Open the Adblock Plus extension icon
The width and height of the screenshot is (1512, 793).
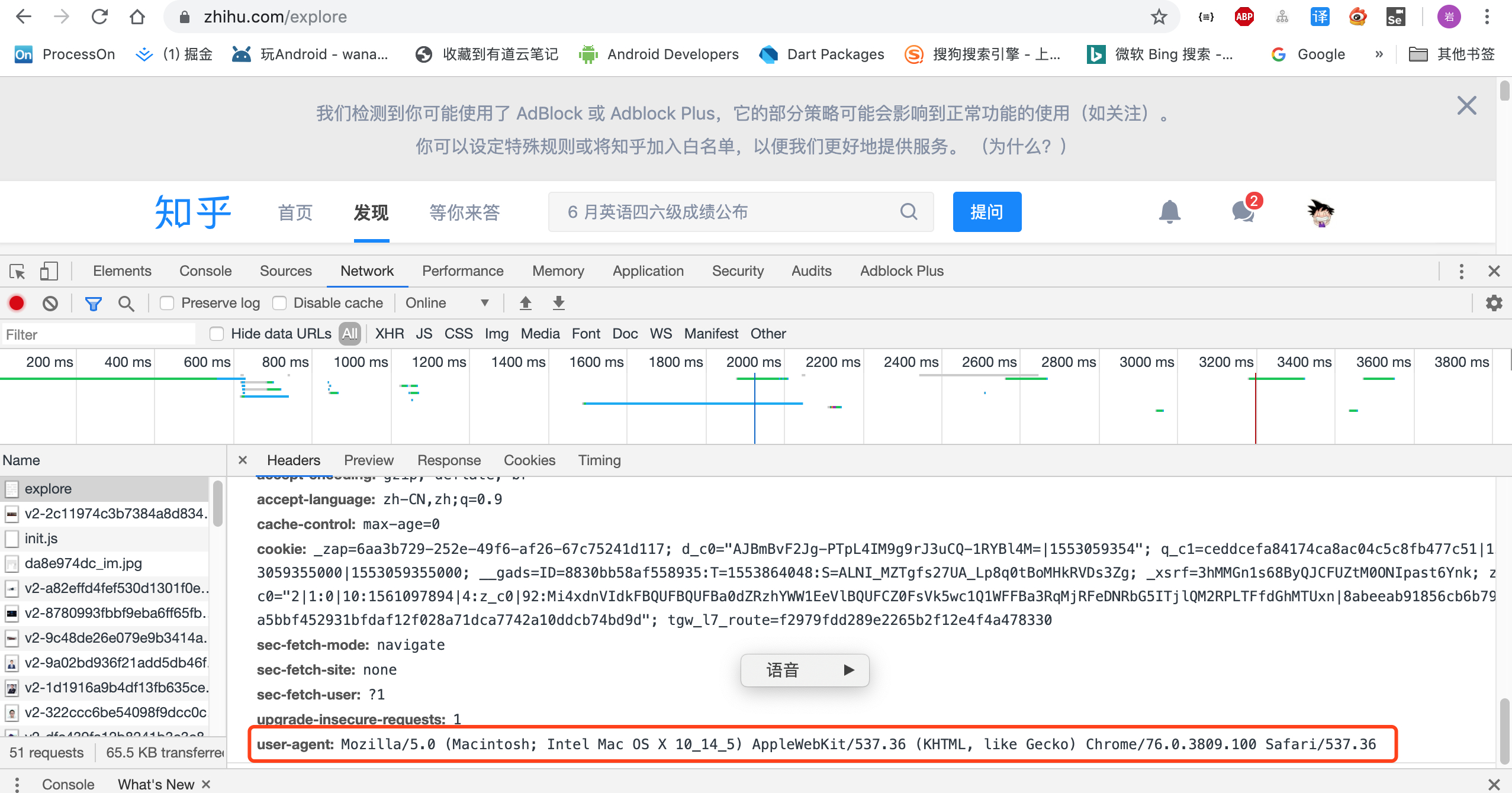[1244, 17]
